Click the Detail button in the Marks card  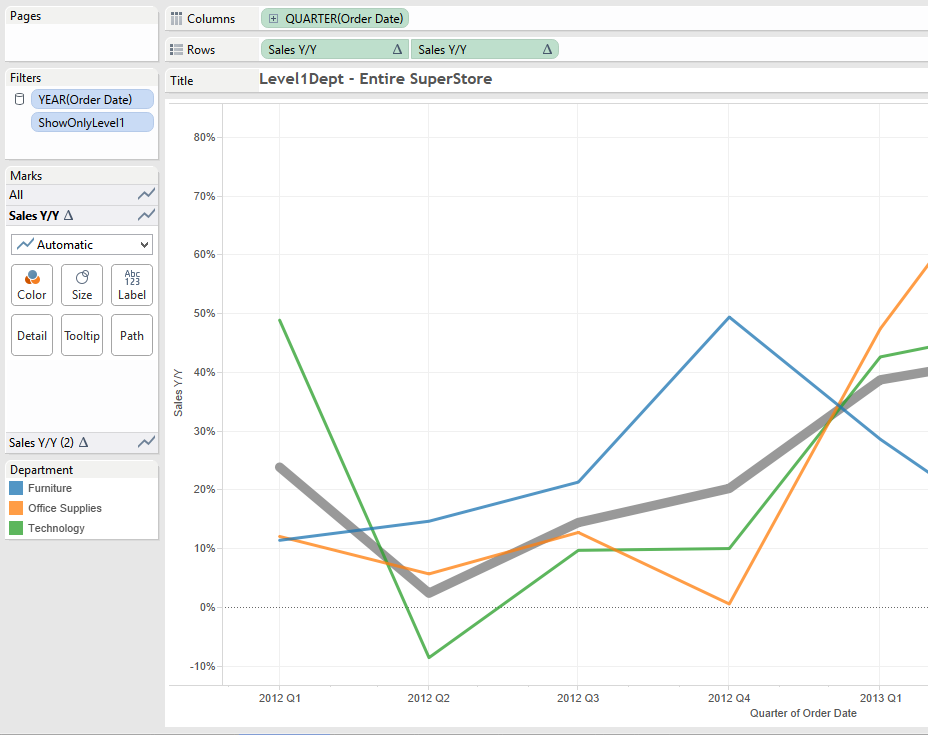pos(31,334)
